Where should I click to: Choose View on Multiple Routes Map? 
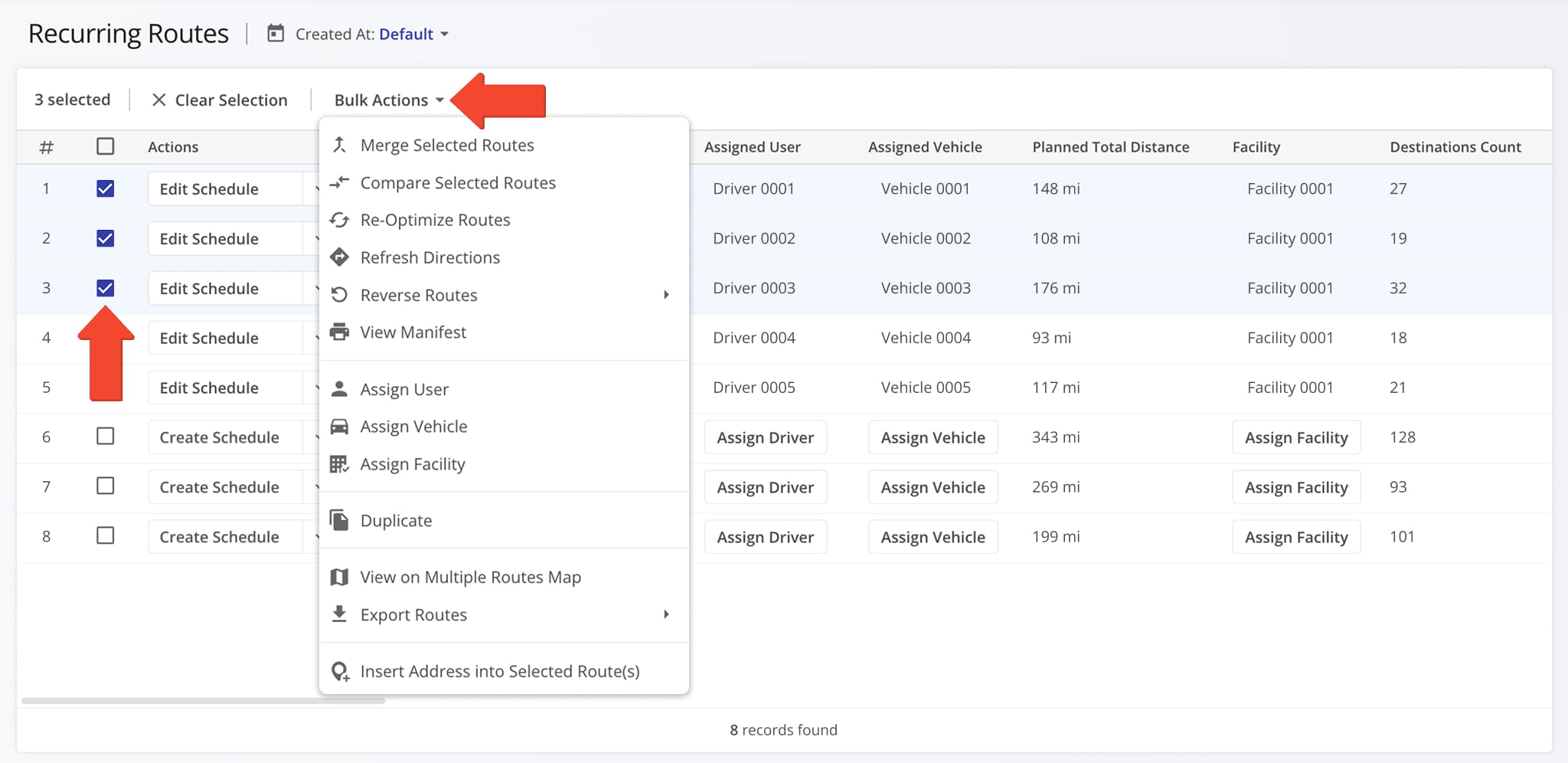point(470,577)
